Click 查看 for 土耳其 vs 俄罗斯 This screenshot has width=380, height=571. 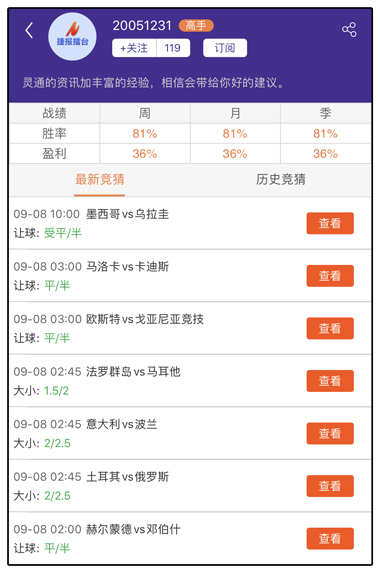[x=330, y=486]
